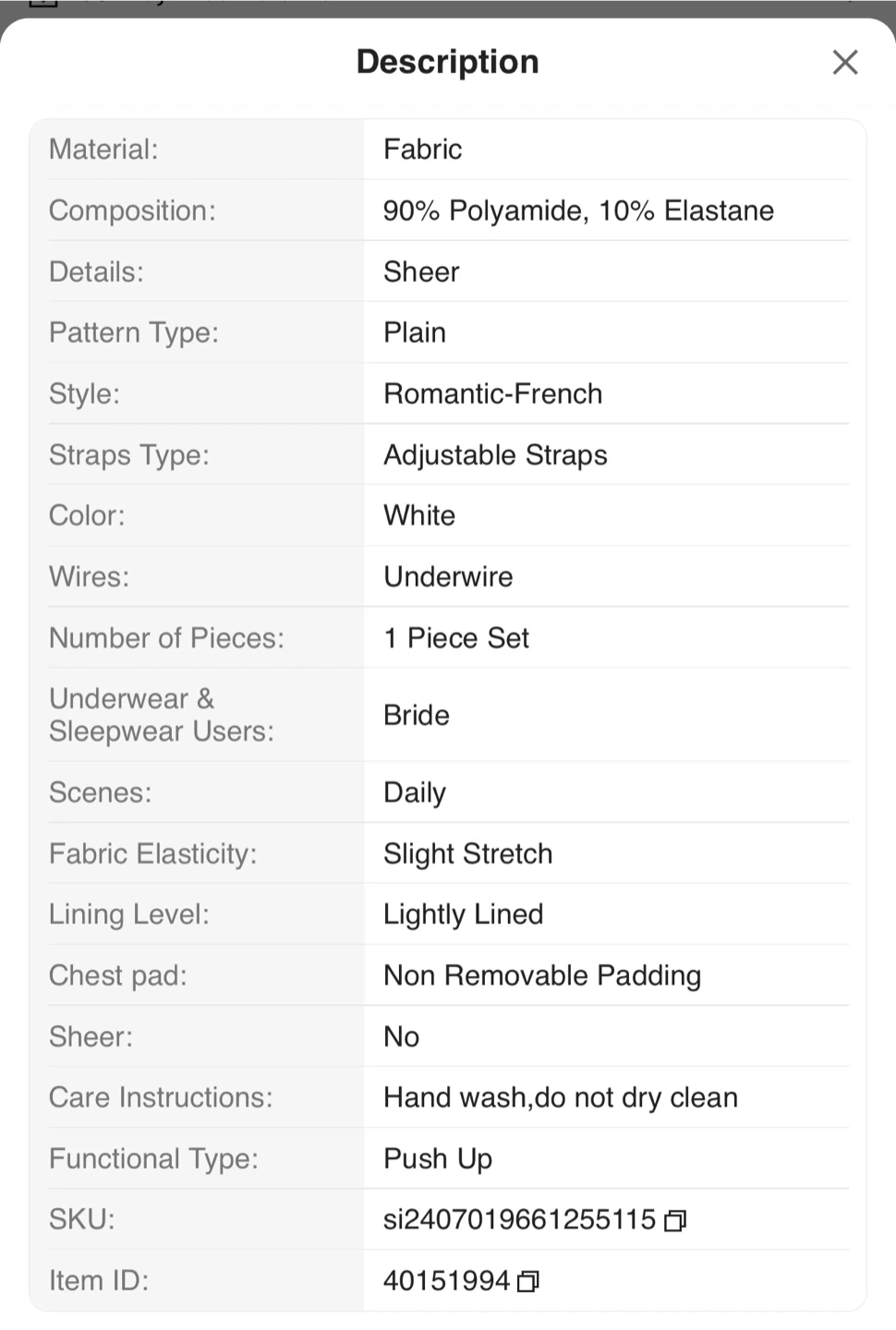
Task: Tap the Description heading
Action: click(x=447, y=62)
